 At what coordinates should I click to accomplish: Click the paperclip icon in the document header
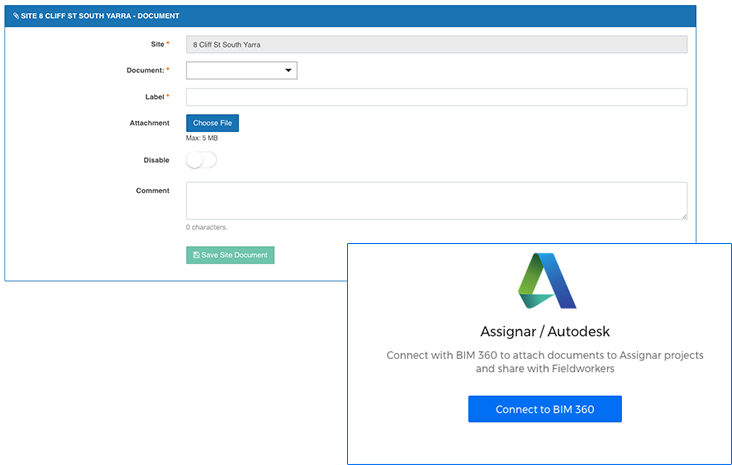coord(16,16)
